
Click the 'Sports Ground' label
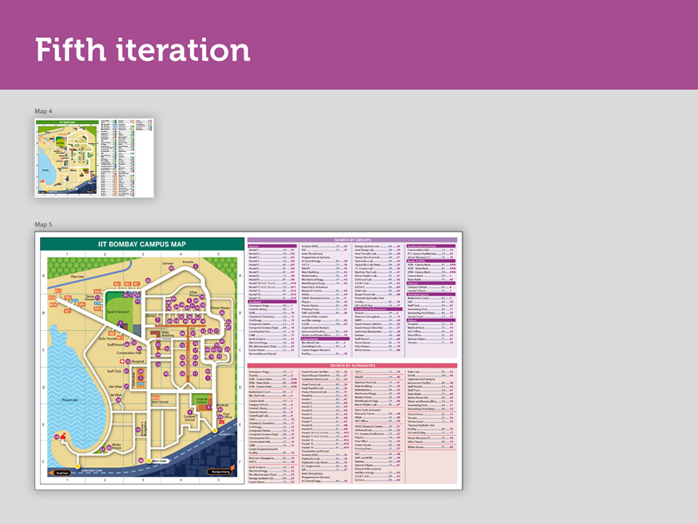118,312
